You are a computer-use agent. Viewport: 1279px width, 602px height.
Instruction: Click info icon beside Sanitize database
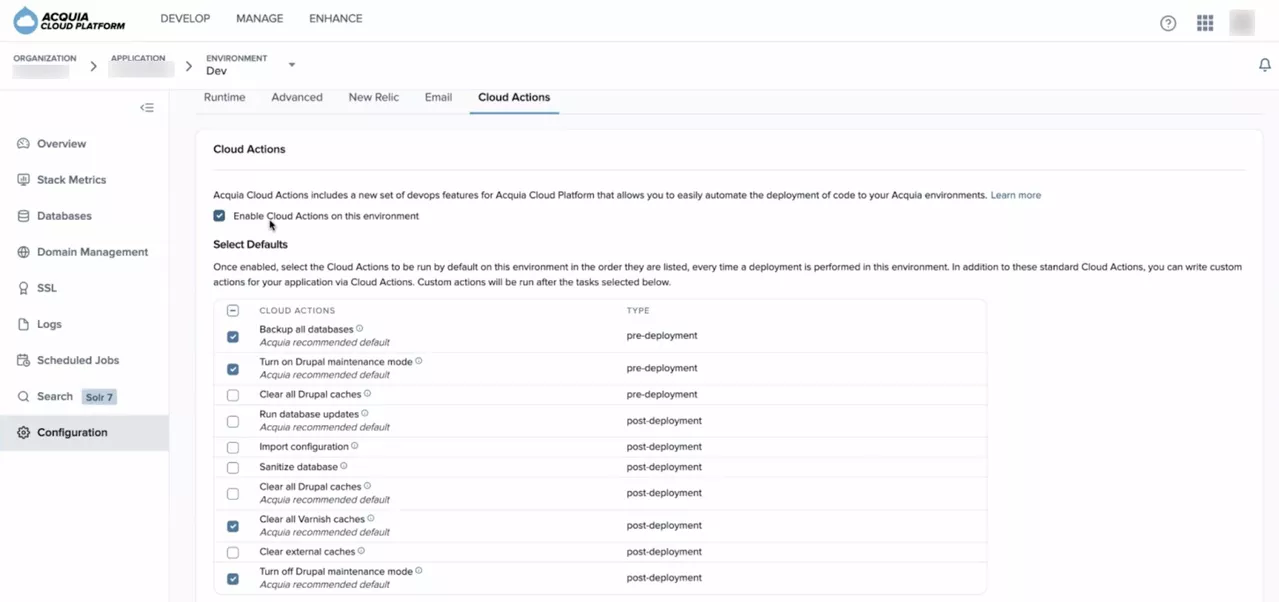(344, 466)
